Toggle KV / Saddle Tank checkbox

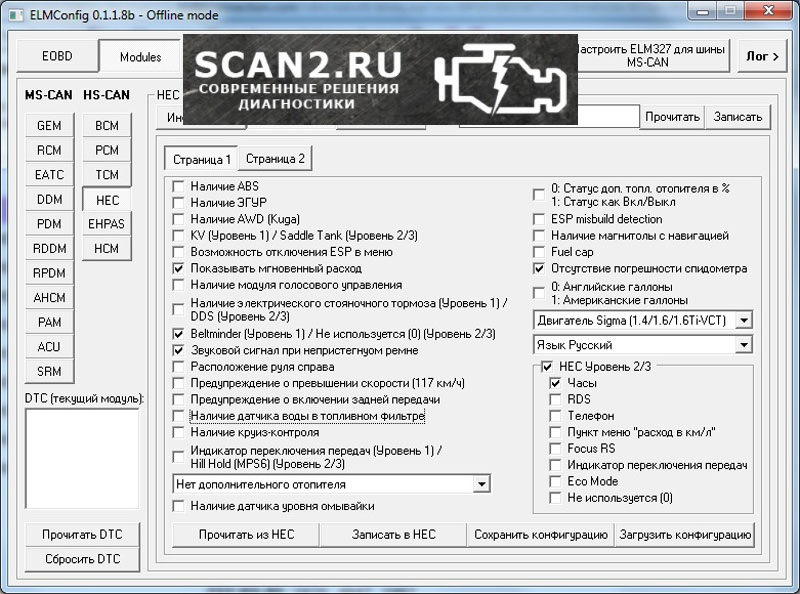(178, 235)
